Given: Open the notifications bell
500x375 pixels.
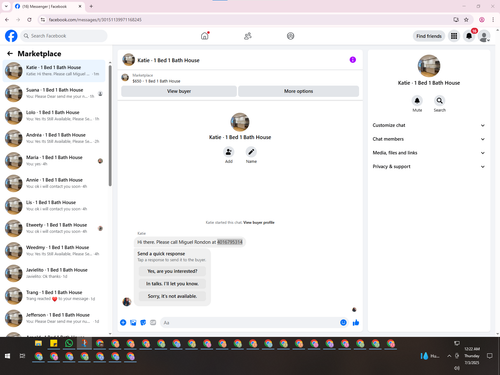Looking at the screenshot, I should [x=469, y=36].
